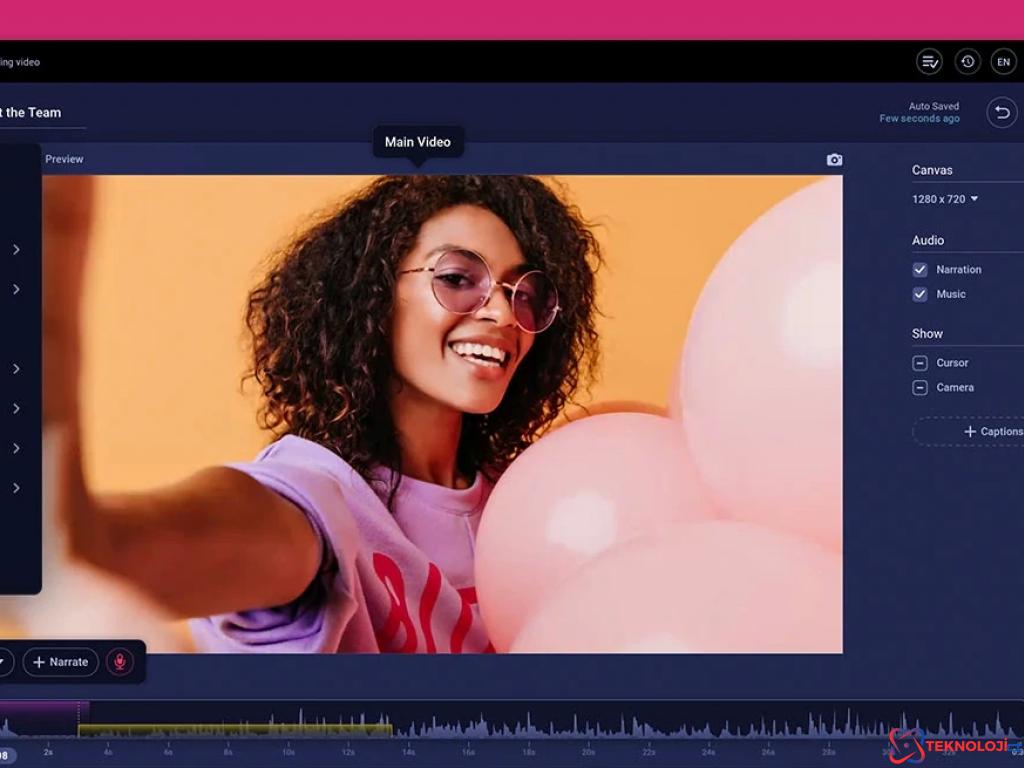The height and width of the screenshot is (768, 1024).
Task: Click the + Narrate button
Action: pyautogui.click(x=60, y=662)
